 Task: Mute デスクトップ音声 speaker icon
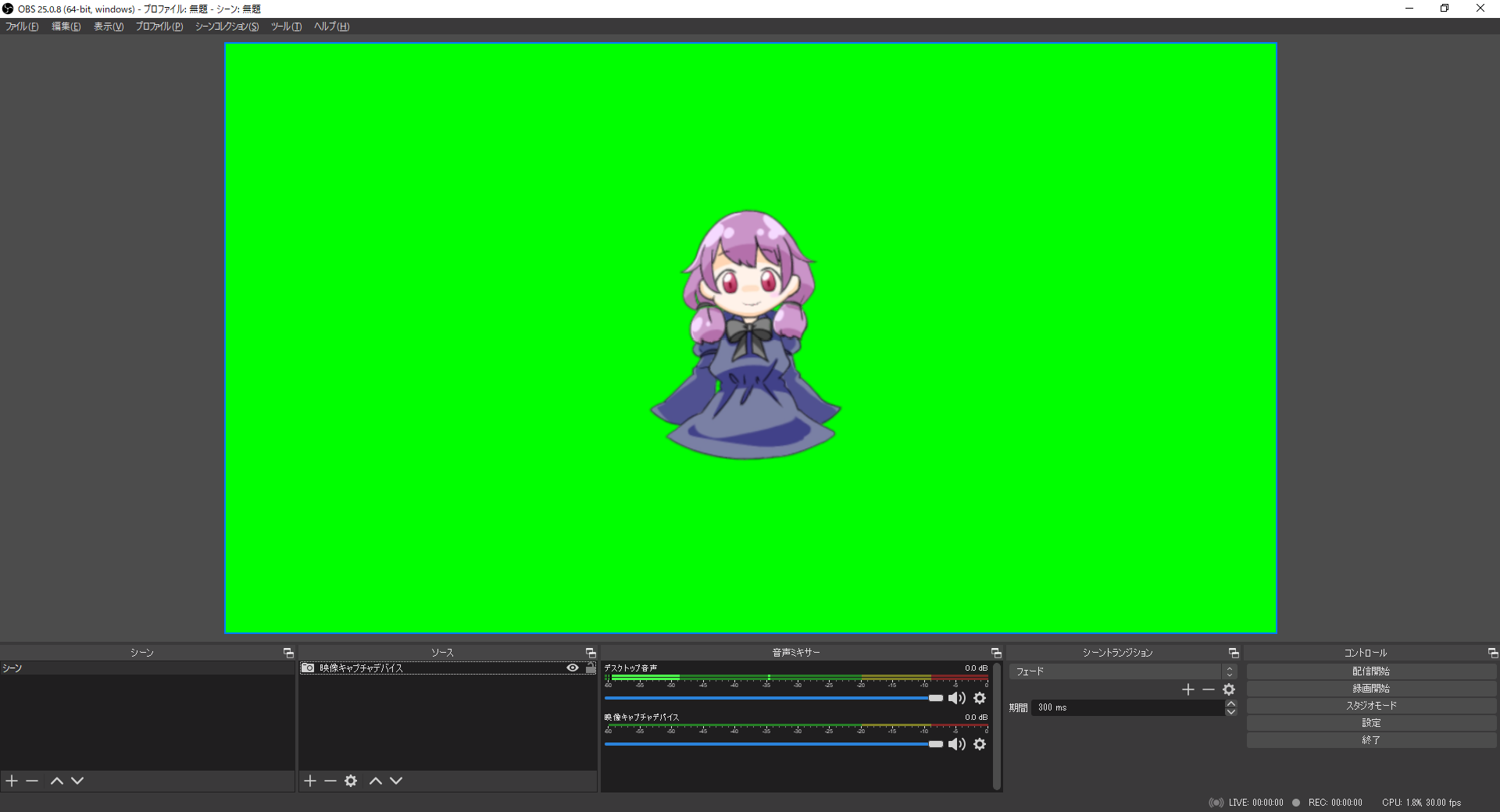tap(956, 698)
